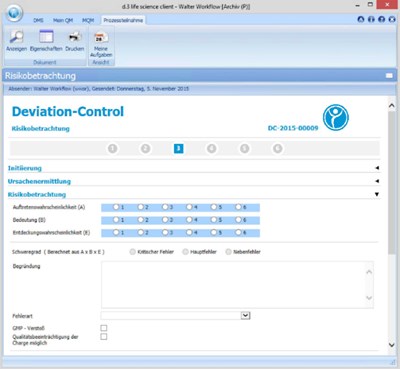Click the Anzeigen magnifier icon
Image resolution: width=400 pixels, height=369 pixels.
tap(16, 37)
